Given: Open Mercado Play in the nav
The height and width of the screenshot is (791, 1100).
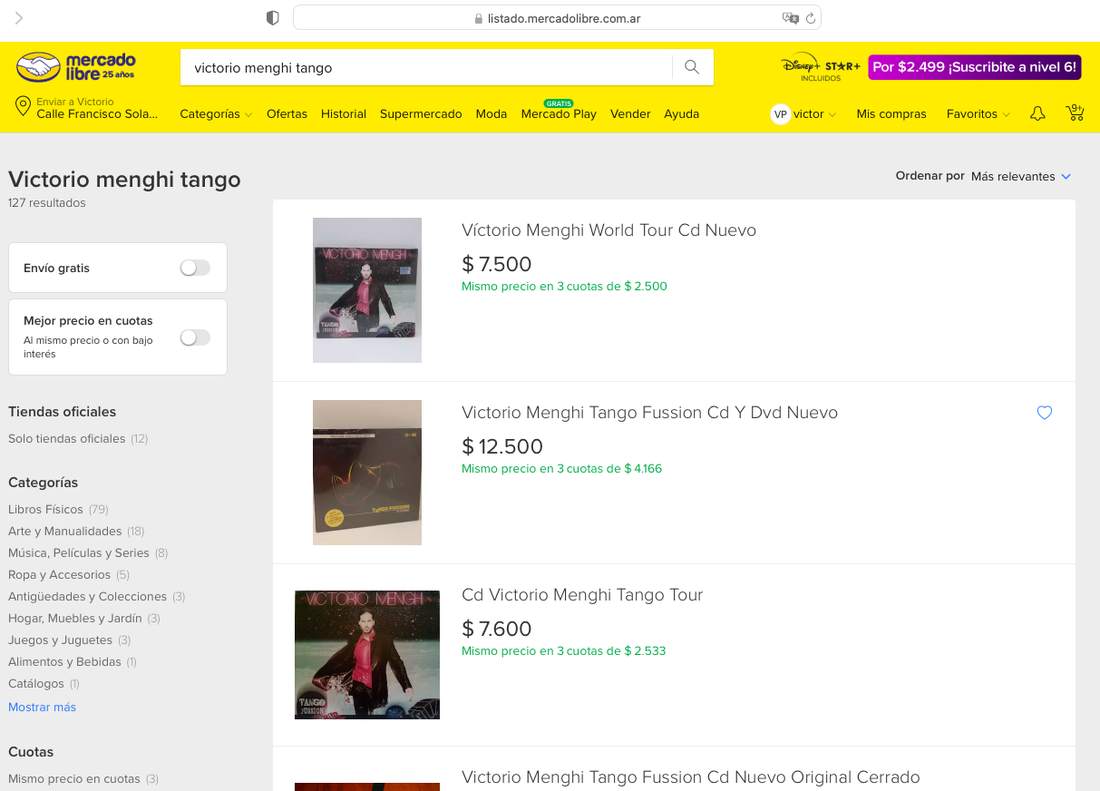Looking at the screenshot, I should coord(558,114).
